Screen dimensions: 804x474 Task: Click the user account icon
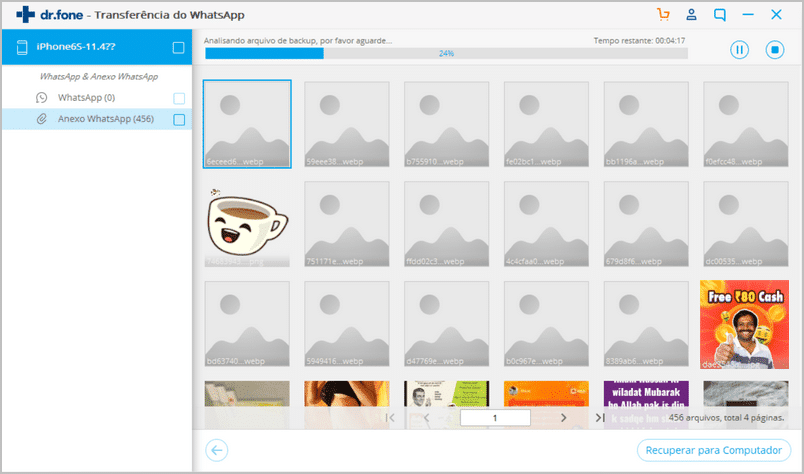[691, 15]
